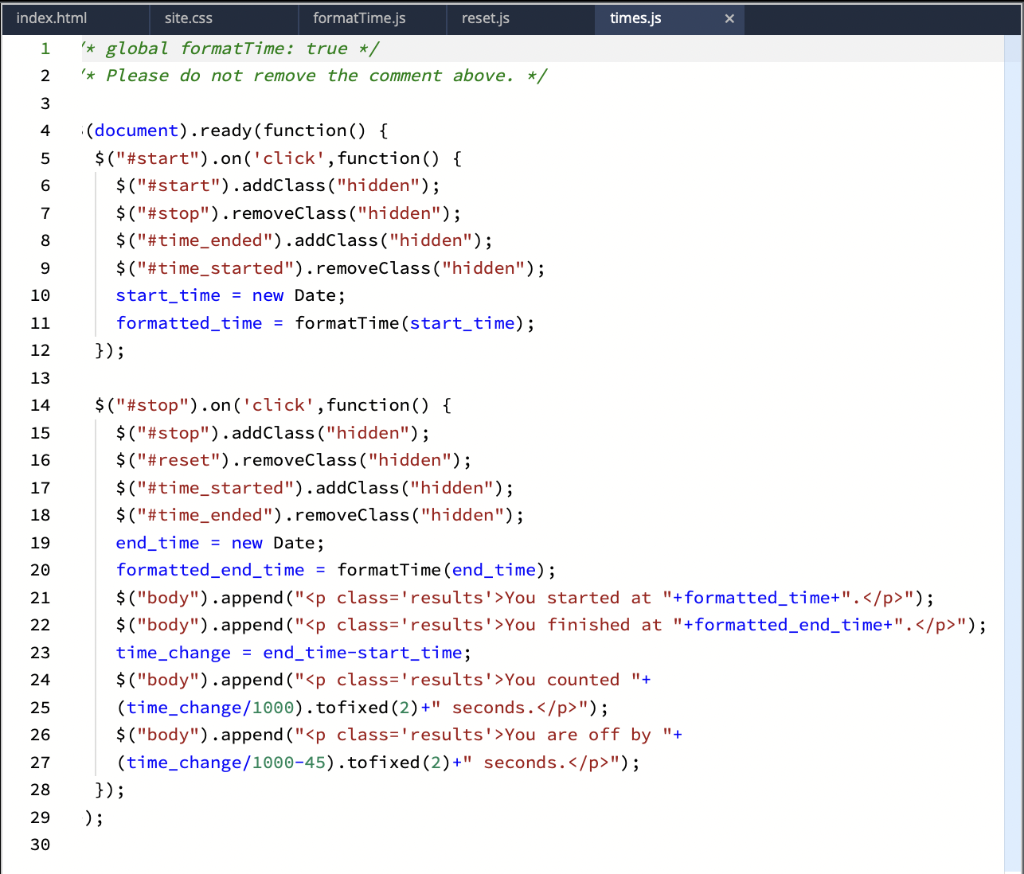
Task: Click the end_time variable on line 19
Action: (156, 542)
